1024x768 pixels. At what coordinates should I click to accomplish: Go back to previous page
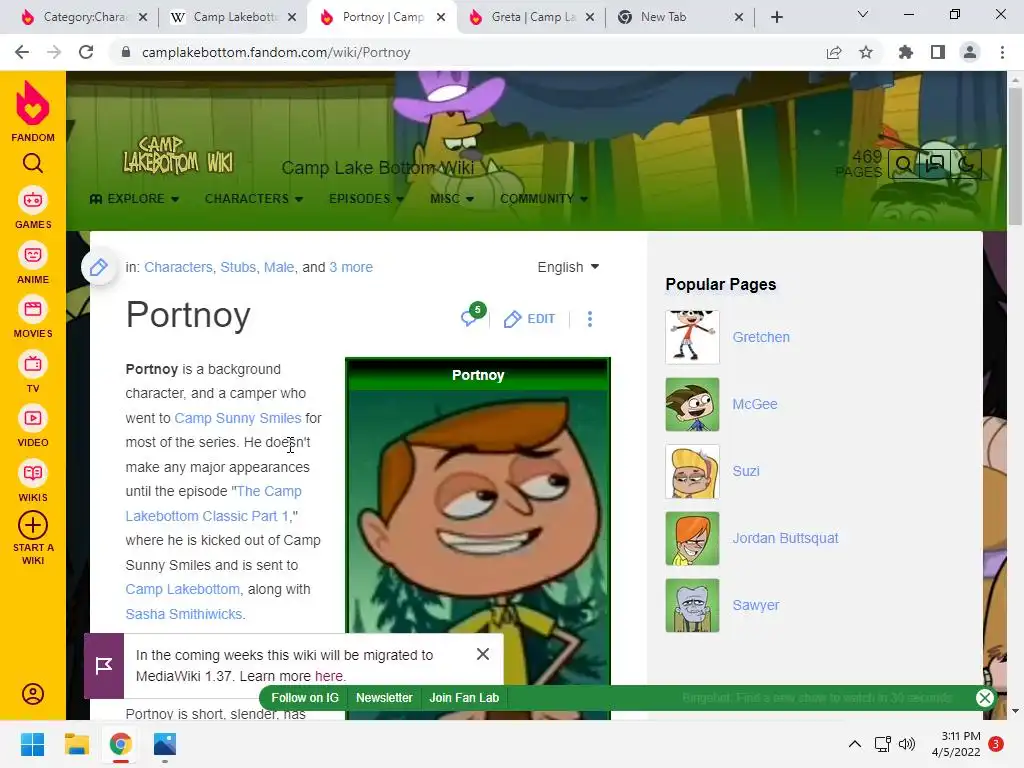[x=22, y=52]
